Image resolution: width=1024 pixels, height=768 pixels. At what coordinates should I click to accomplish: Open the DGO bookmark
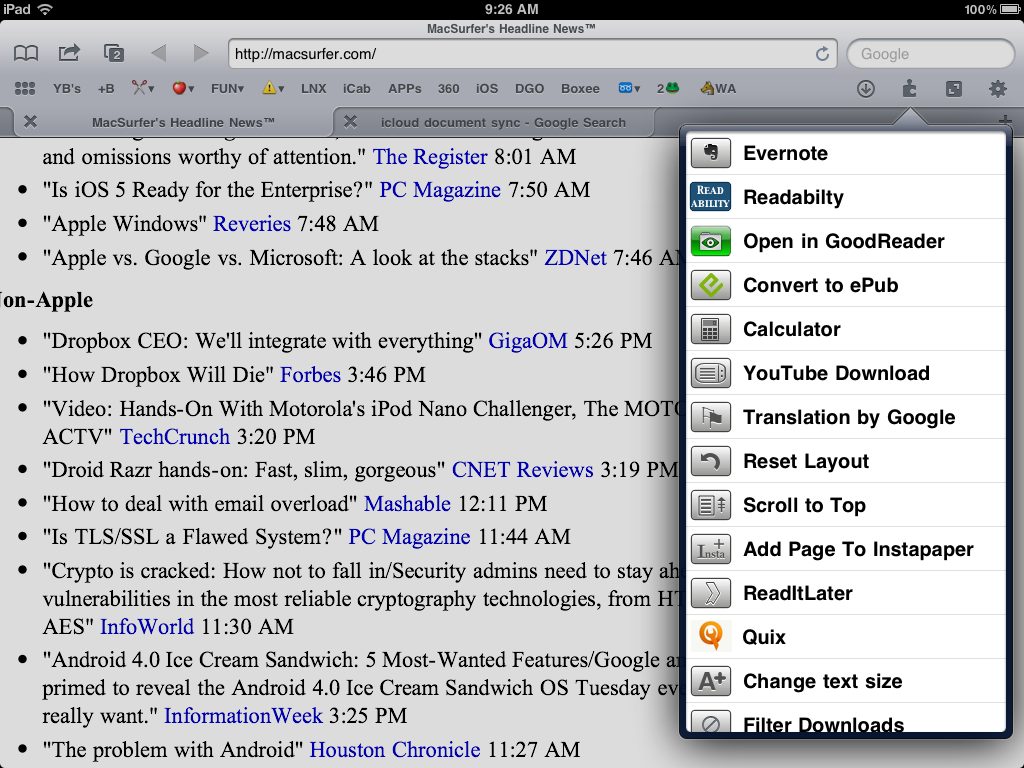click(529, 88)
